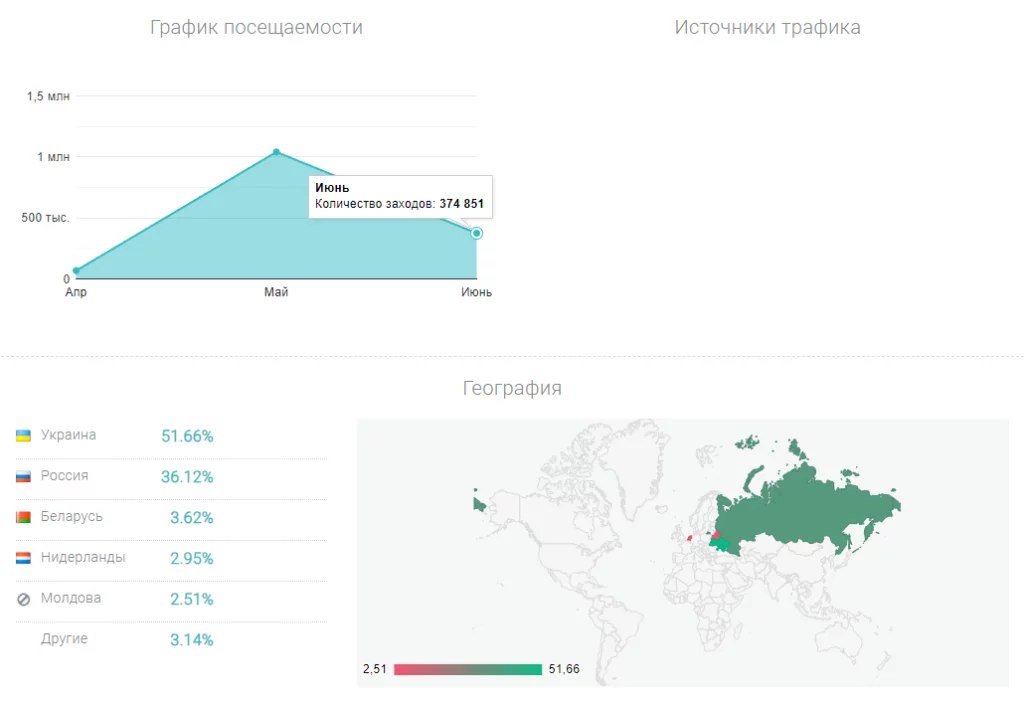Click the Ukraine flag icon
This screenshot has height=702, width=1024.
coord(23,436)
